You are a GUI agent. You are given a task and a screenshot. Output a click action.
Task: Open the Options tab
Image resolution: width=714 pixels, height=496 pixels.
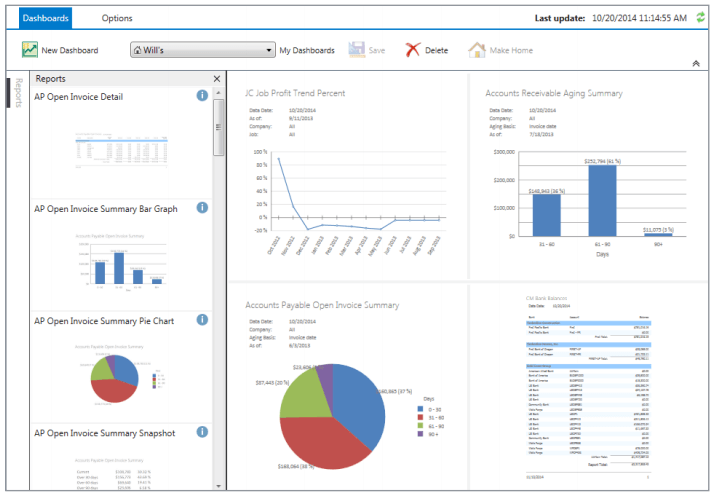pos(117,18)
